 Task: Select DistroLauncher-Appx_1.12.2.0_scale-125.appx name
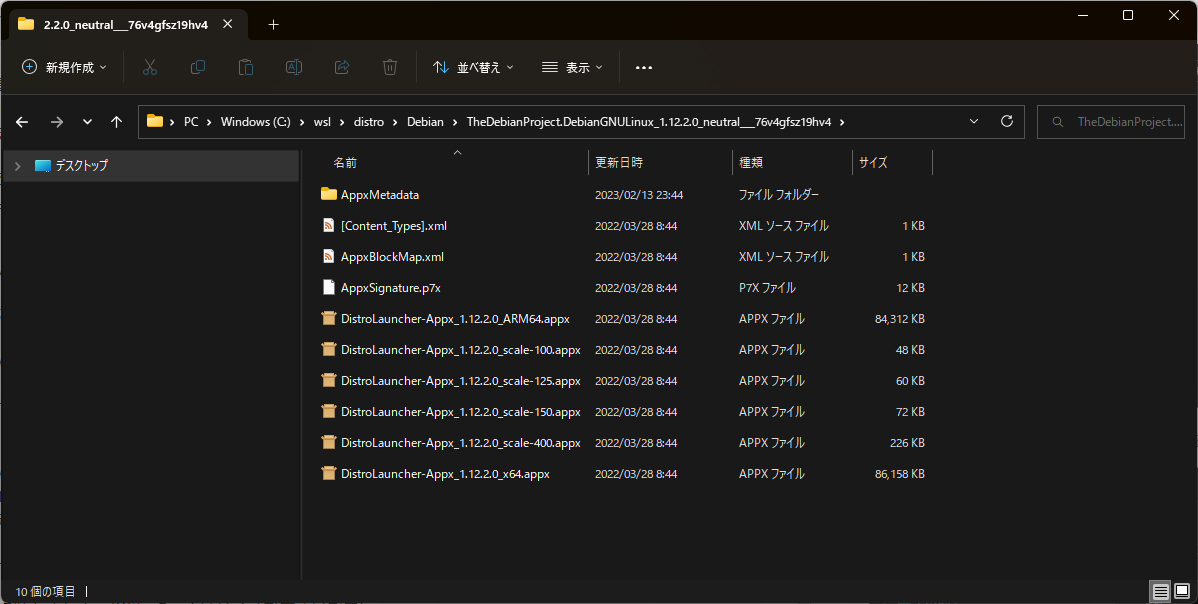click(461, 380)
